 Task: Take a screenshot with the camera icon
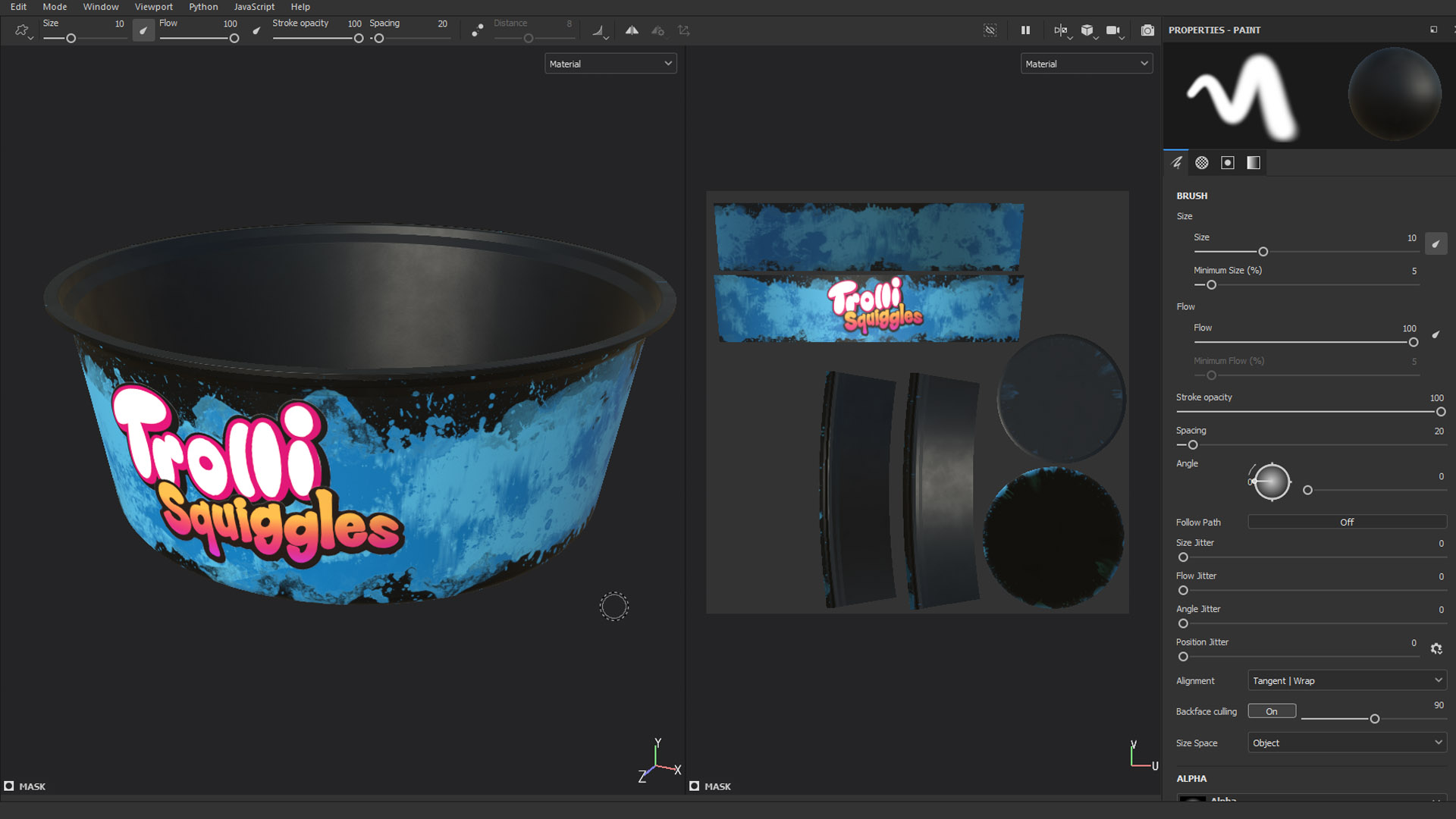pos(1147,30)
